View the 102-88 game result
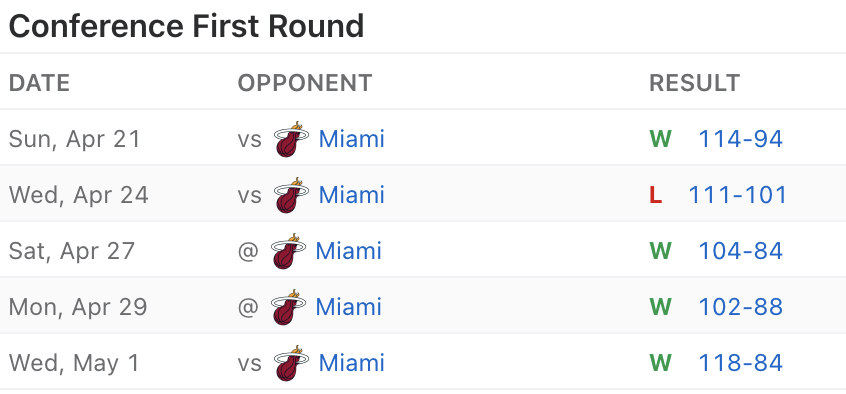Viewport: 846px width, 394px height. 740,307
